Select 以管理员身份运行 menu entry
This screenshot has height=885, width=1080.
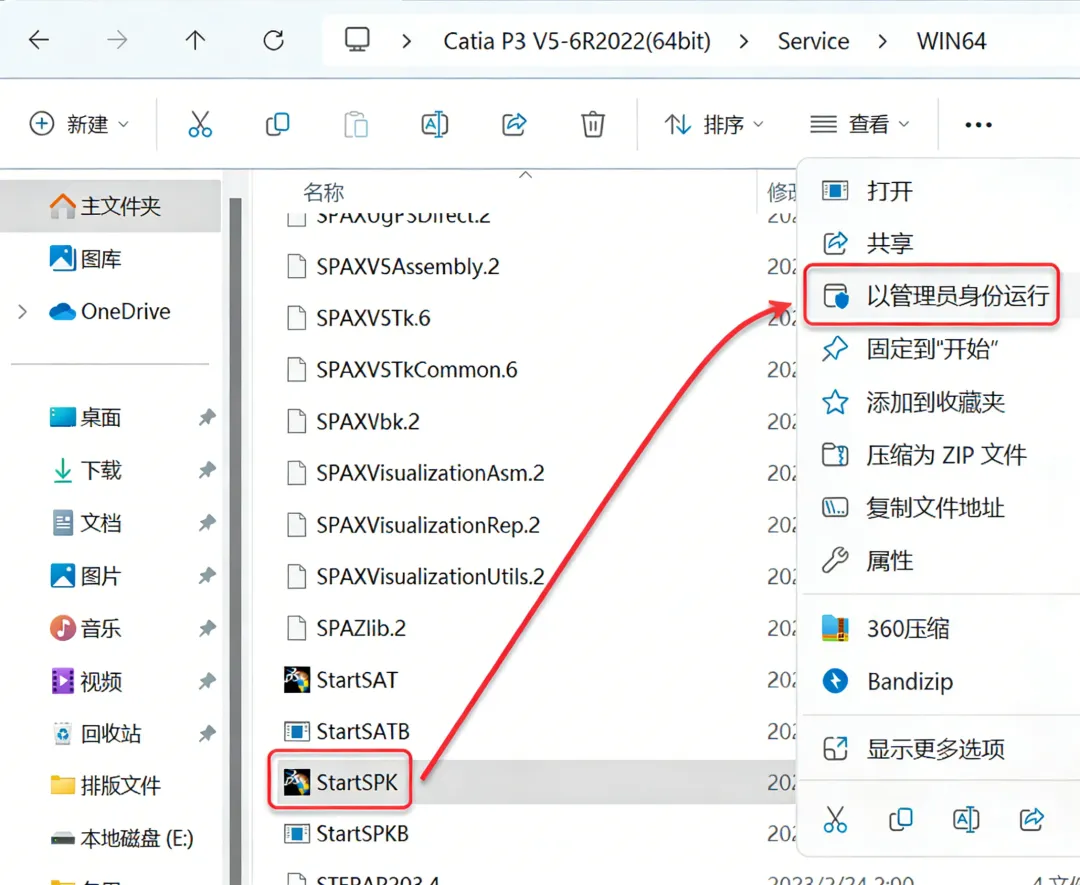pos(933,295)
